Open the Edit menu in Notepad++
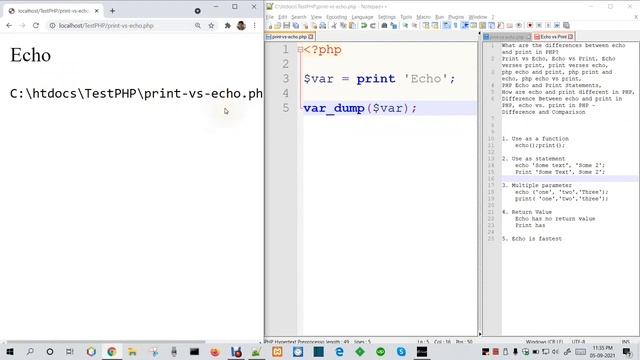 coord(282,17)
